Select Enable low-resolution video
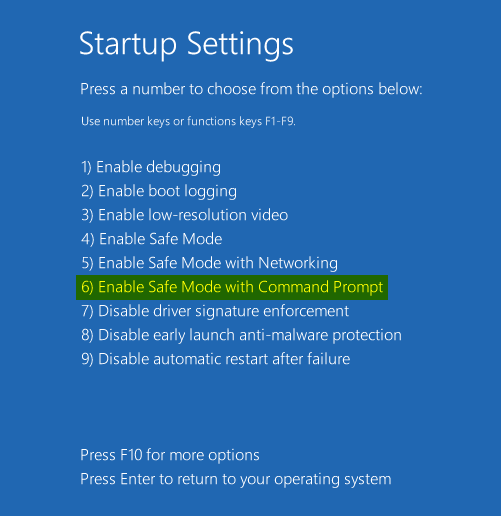Screen dimensions: 501x516 185,215
